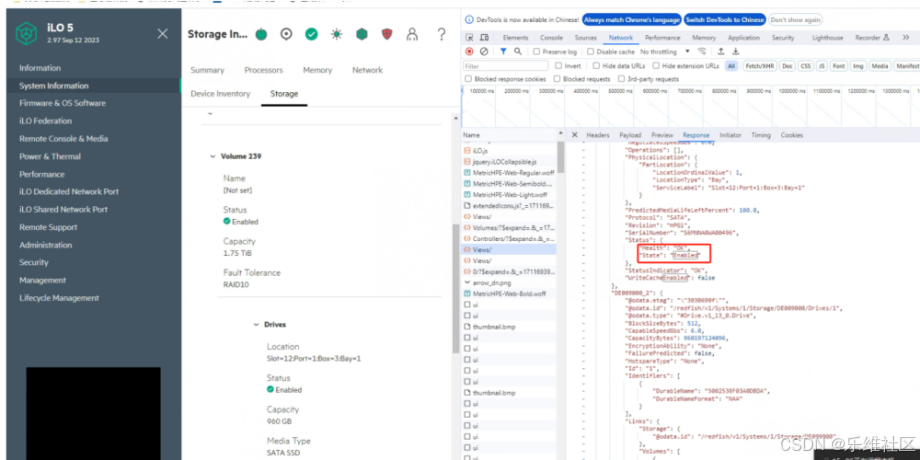This screenshot has height=460, width=920.
Task: Click the UID indicator target icon
Action: [286, 35]
